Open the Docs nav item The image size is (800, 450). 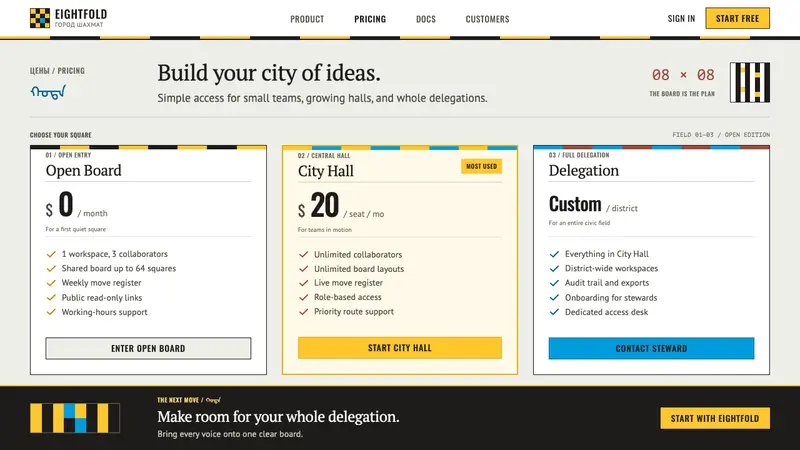tap(426, 19)
